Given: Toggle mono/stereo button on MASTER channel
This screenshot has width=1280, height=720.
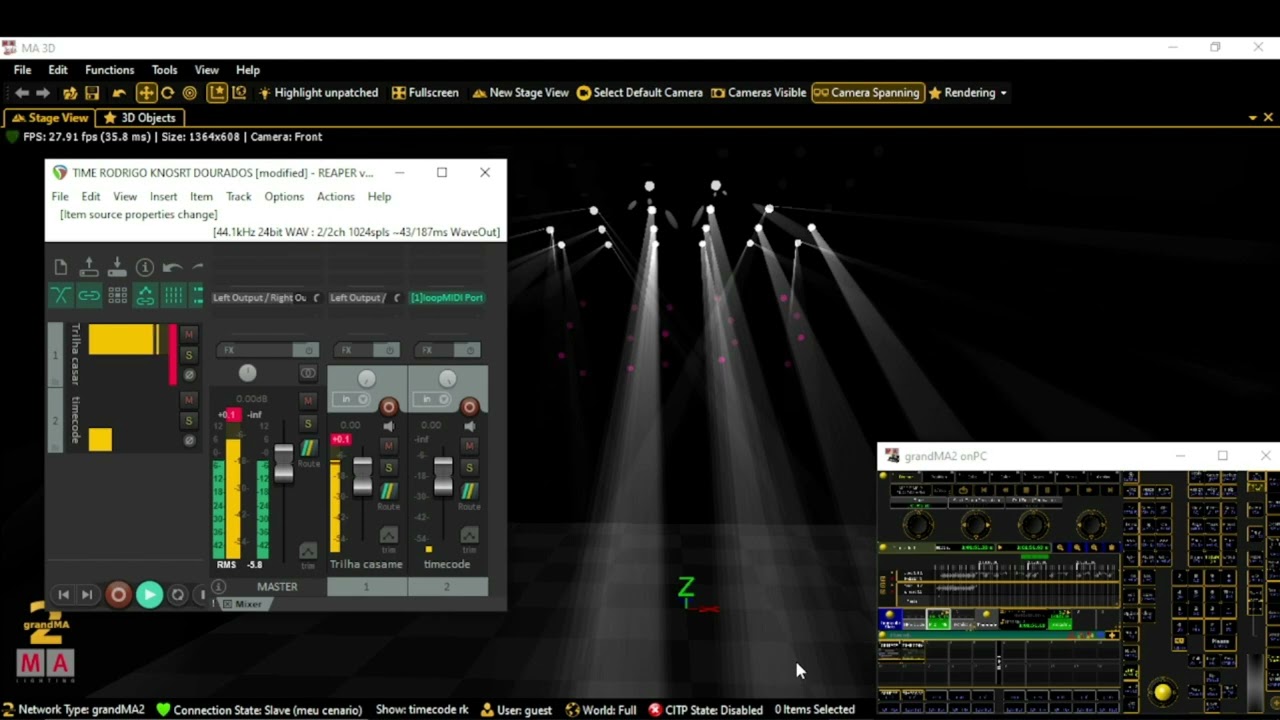Looking at the screenshot, I should tap(308, 373).
